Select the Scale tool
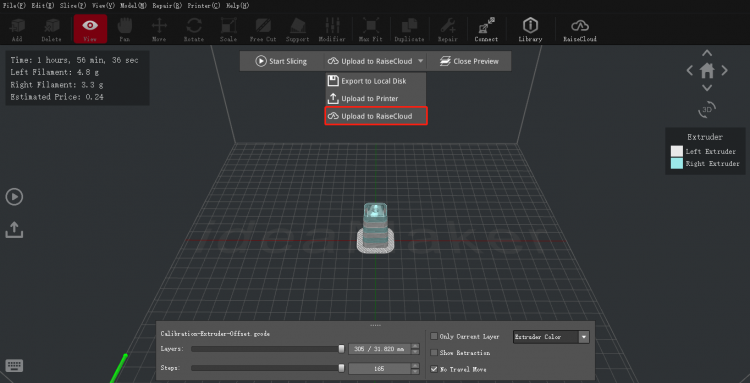This screenshot has width=750, height=383. [229, 30]
